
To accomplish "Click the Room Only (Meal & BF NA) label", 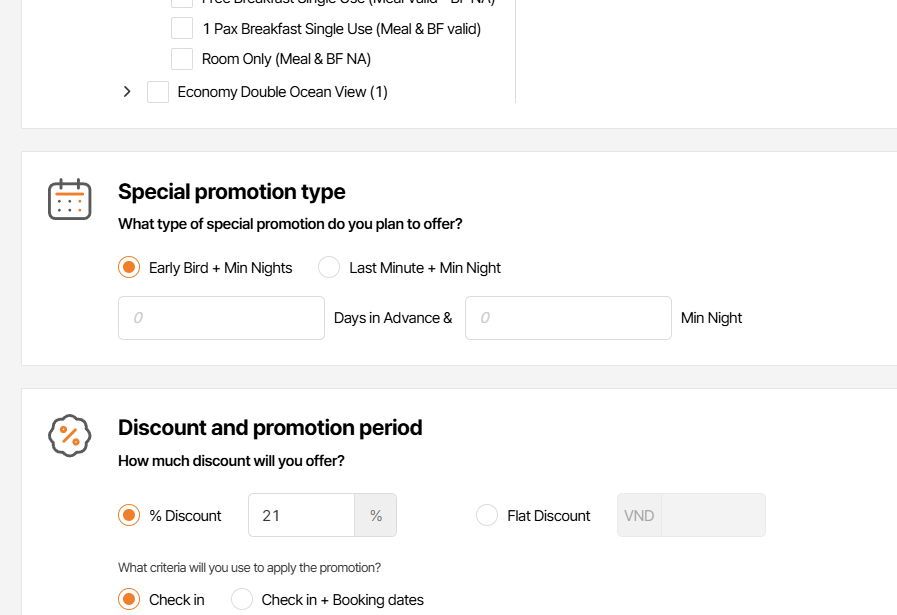I will tap(286, 59).
